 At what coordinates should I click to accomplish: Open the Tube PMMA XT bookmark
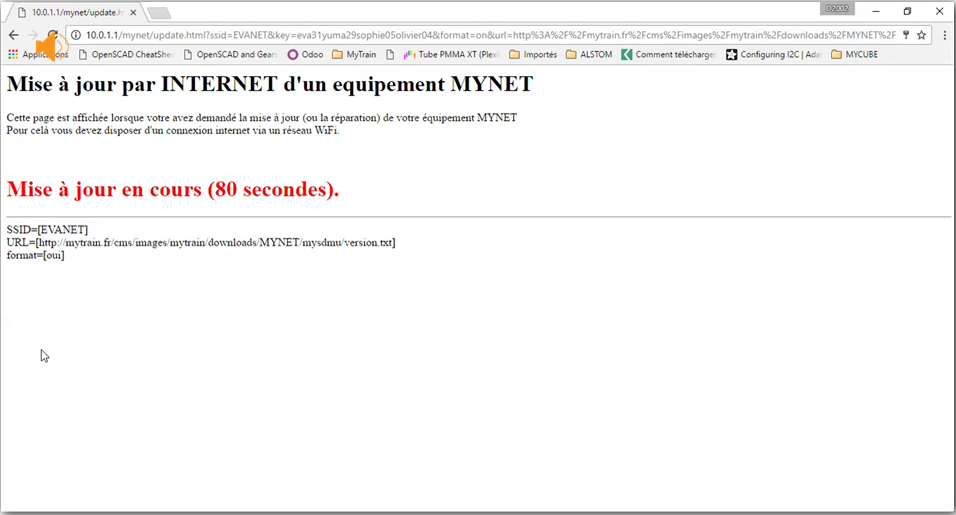coord(451,54)
